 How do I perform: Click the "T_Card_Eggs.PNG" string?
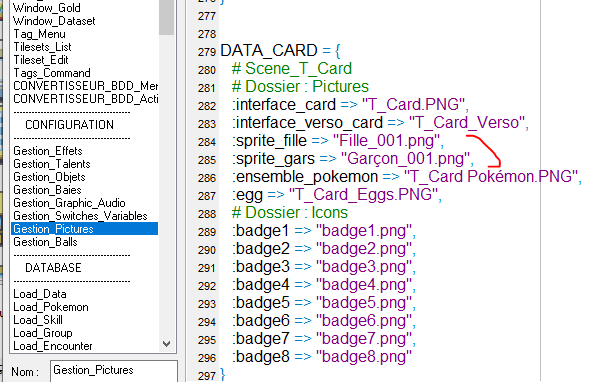[364, 195]
